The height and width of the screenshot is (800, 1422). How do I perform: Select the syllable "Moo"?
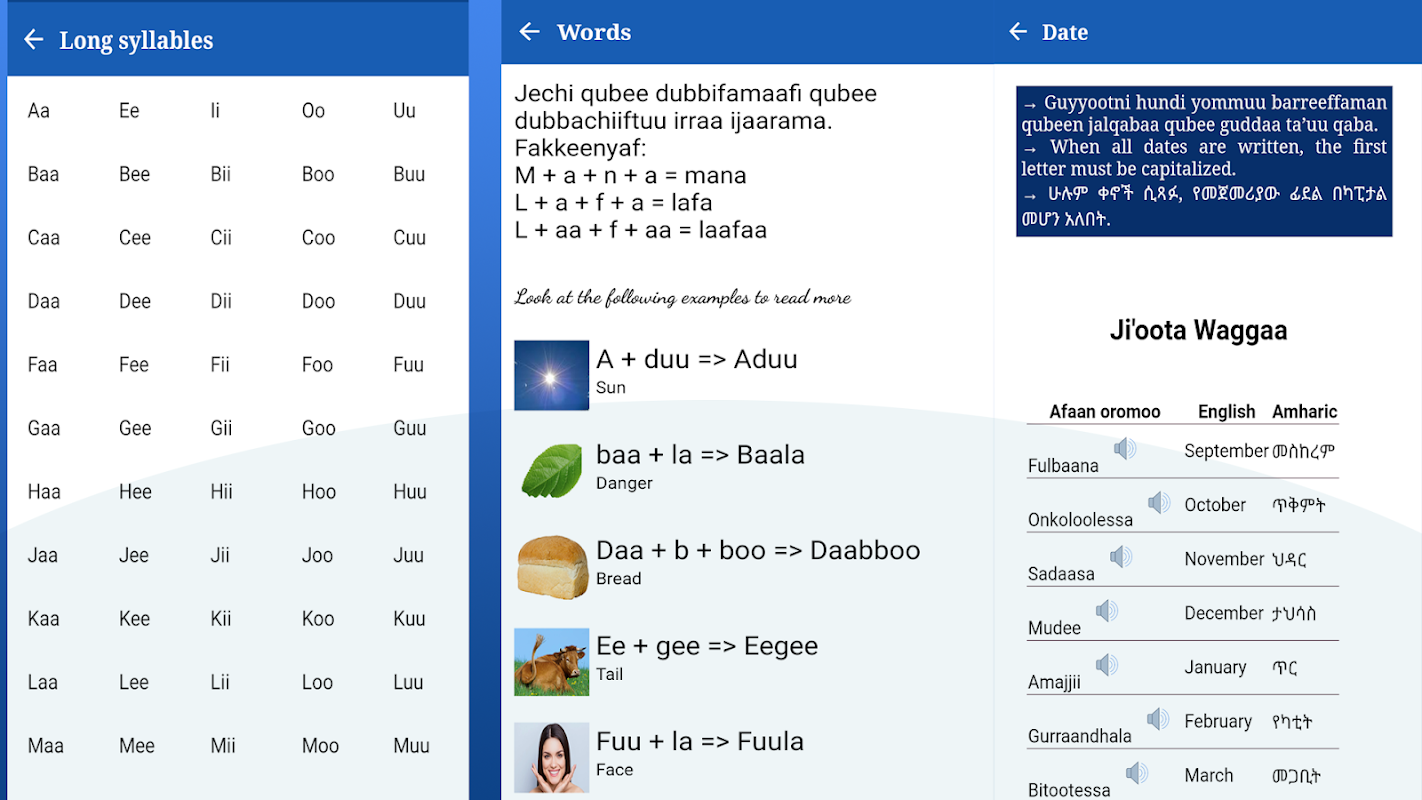[321, 746]
